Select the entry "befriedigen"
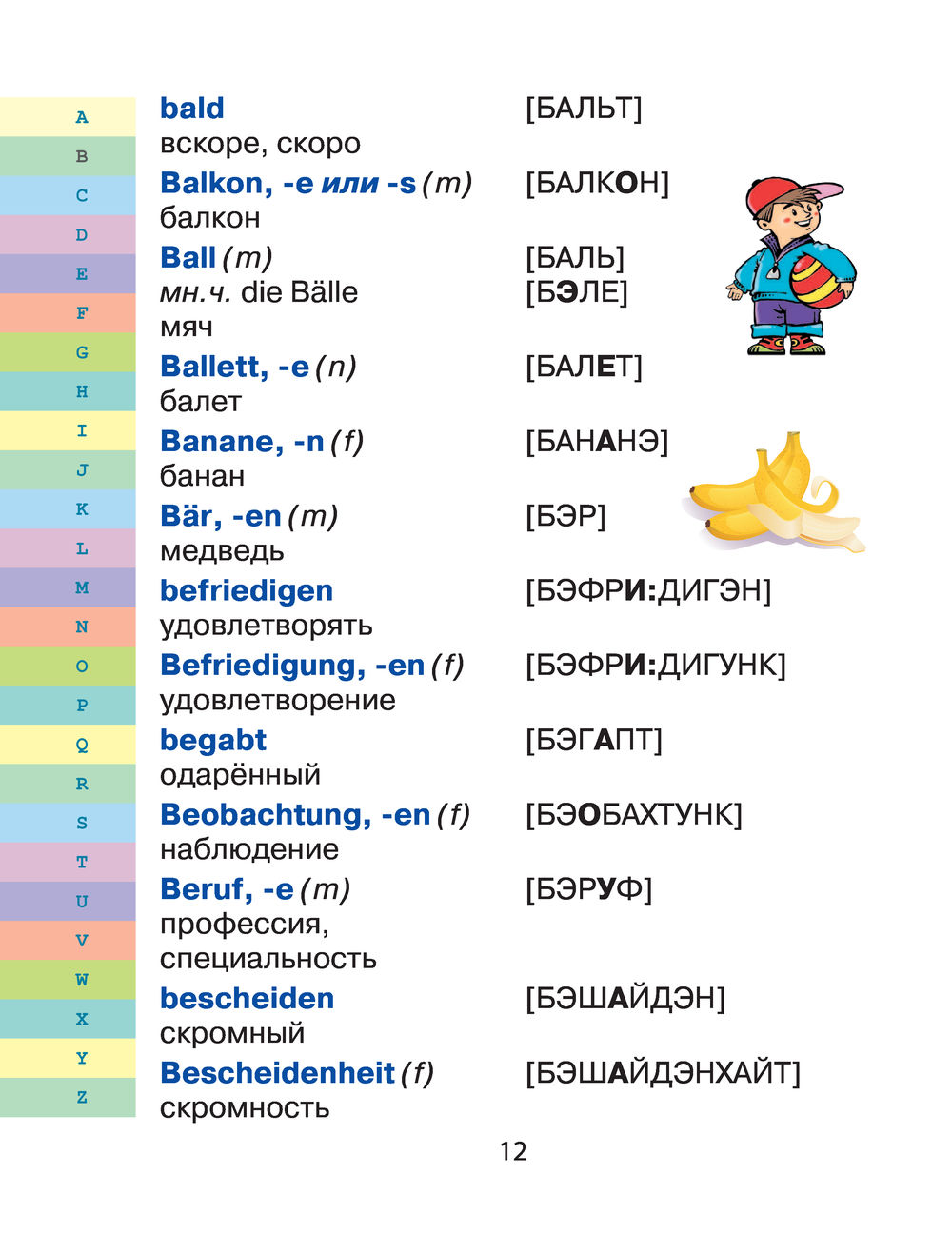The width and height of the screenshot is (952, 1254). [x=247, y=590]
